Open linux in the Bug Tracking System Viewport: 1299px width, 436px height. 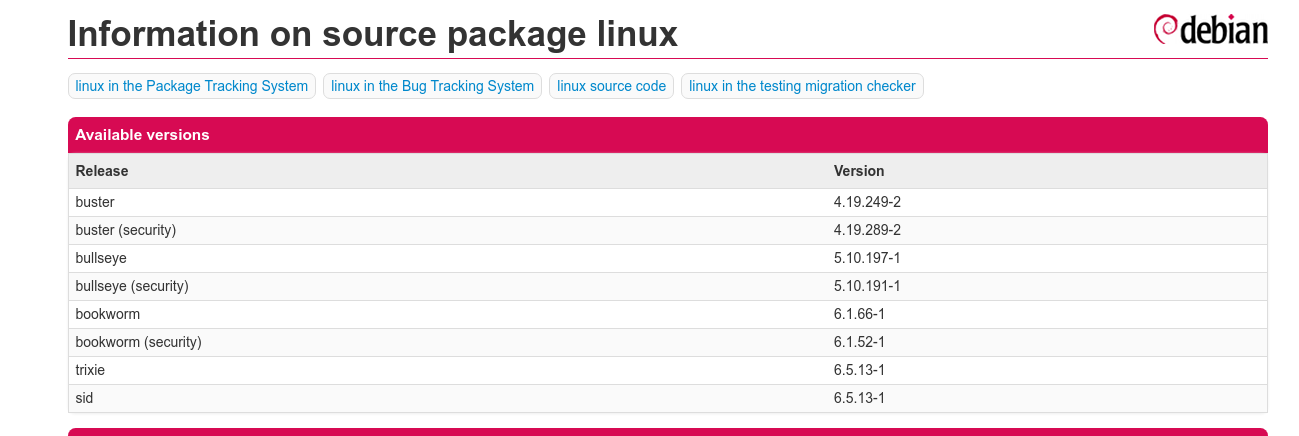coord(432,86)
